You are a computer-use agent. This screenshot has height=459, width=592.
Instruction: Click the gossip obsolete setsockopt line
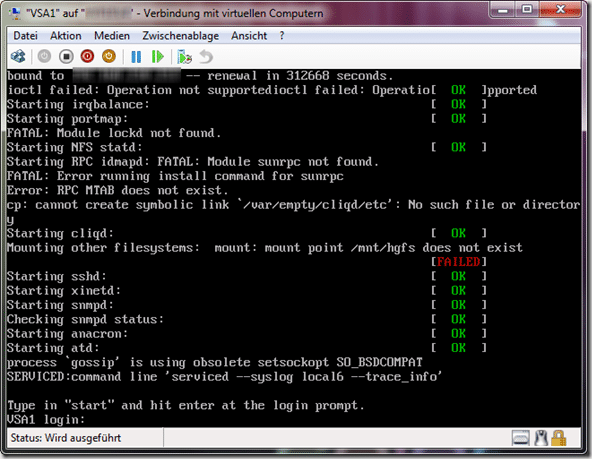(214, 362)
